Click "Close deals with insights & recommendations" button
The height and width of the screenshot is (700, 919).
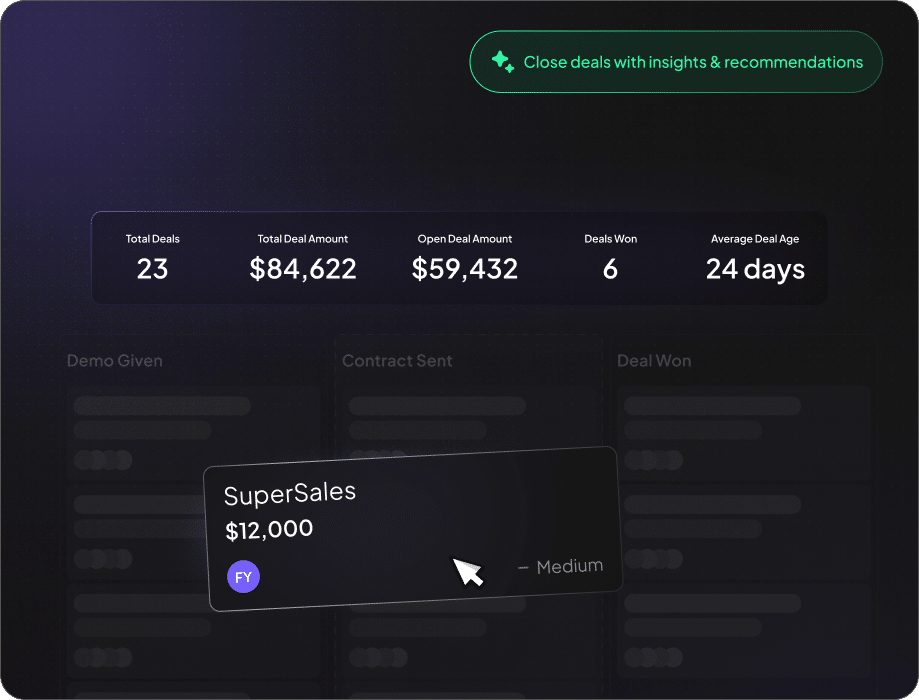tap(676, 62)
